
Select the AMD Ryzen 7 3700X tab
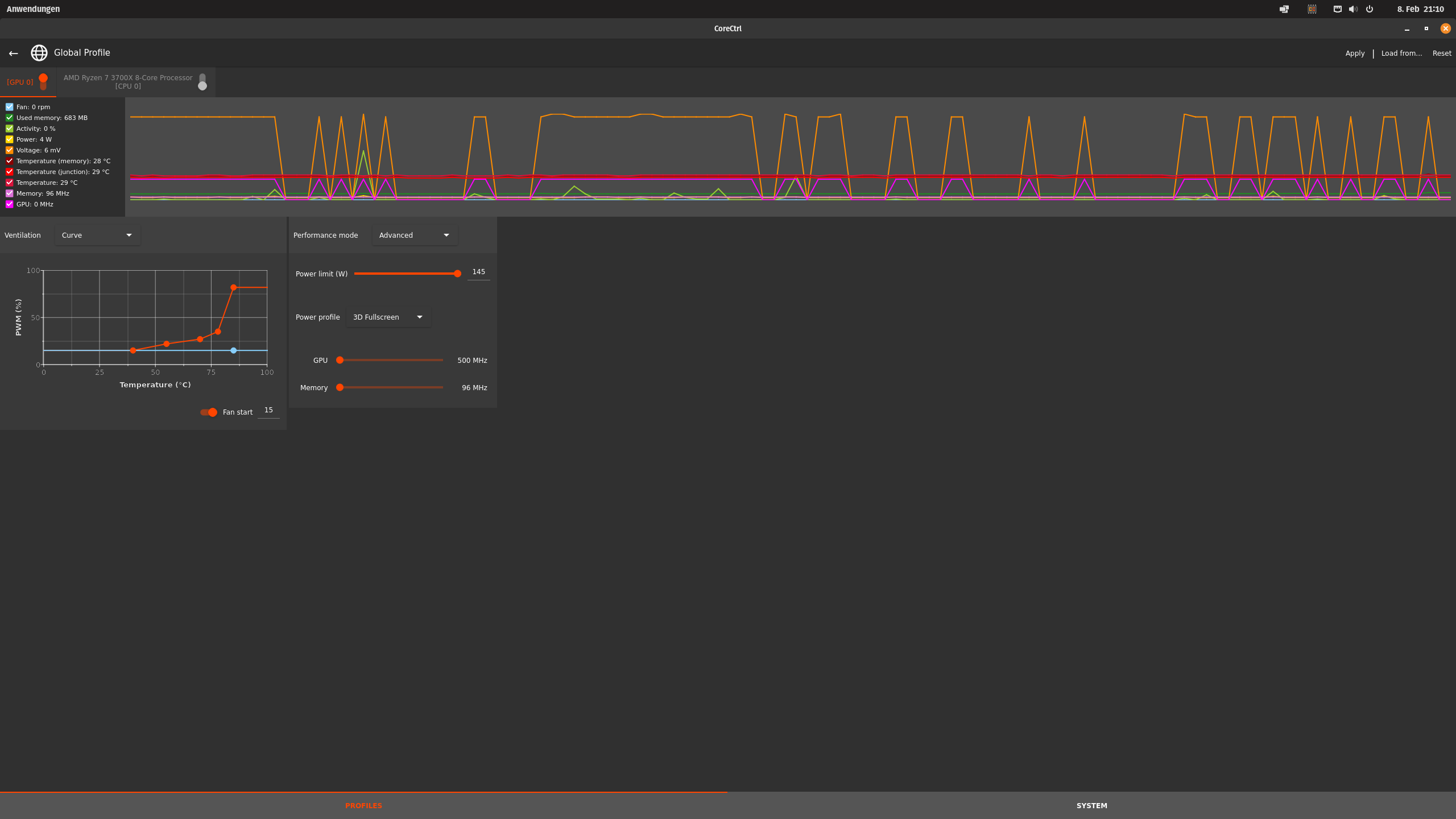128,82
